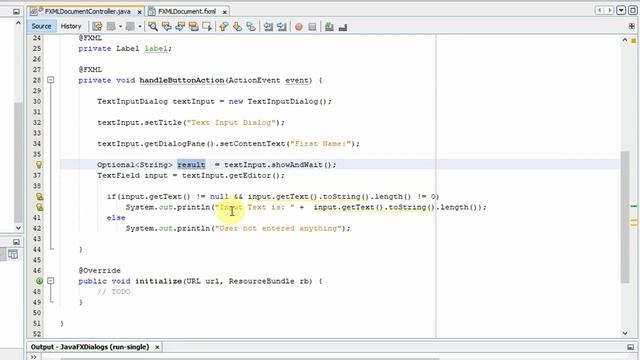640x360 pixels.
Task: Click the Uncomment code icon
Action: coord(343,27)
